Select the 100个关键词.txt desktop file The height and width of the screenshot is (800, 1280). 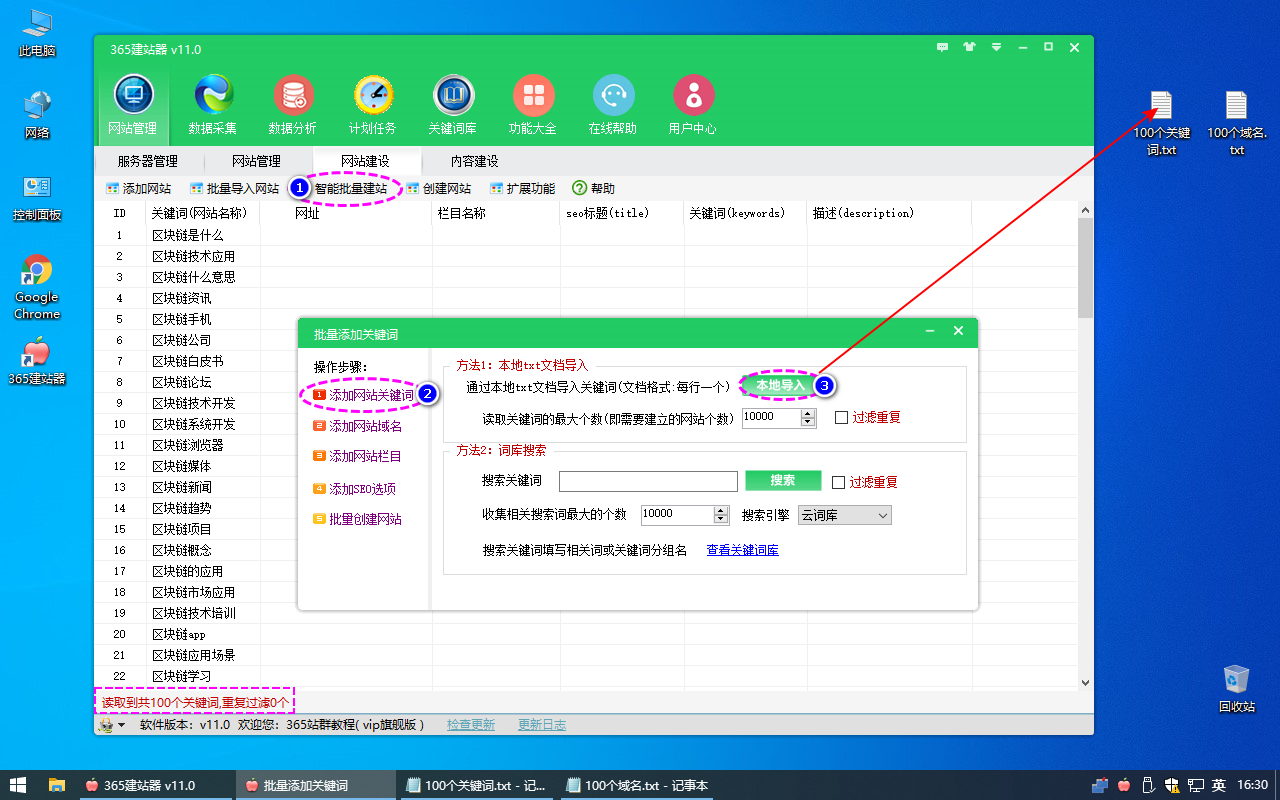point(1161,123)
